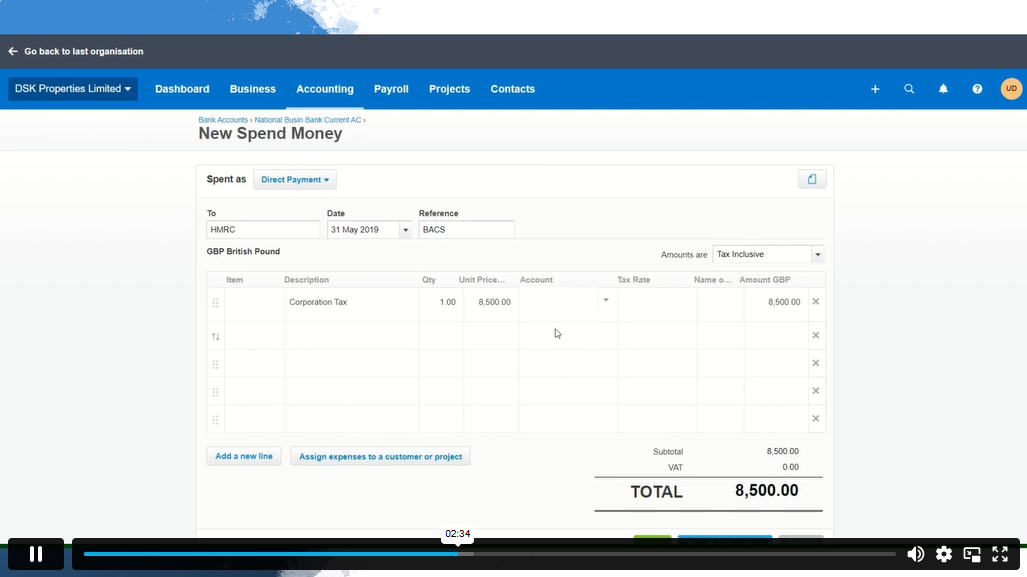Open notifications bell icon
This screenshot has width=1027, height=577.
tap(943, 89)
